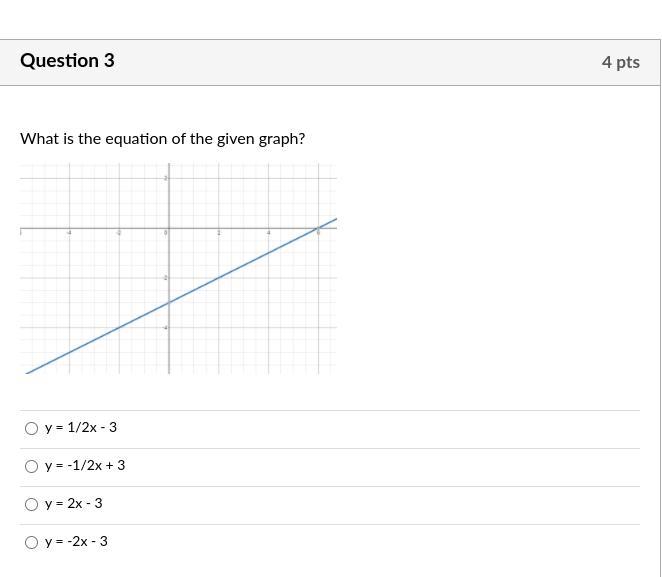Choose the y = -1/2x + 3 radio option

31,466
